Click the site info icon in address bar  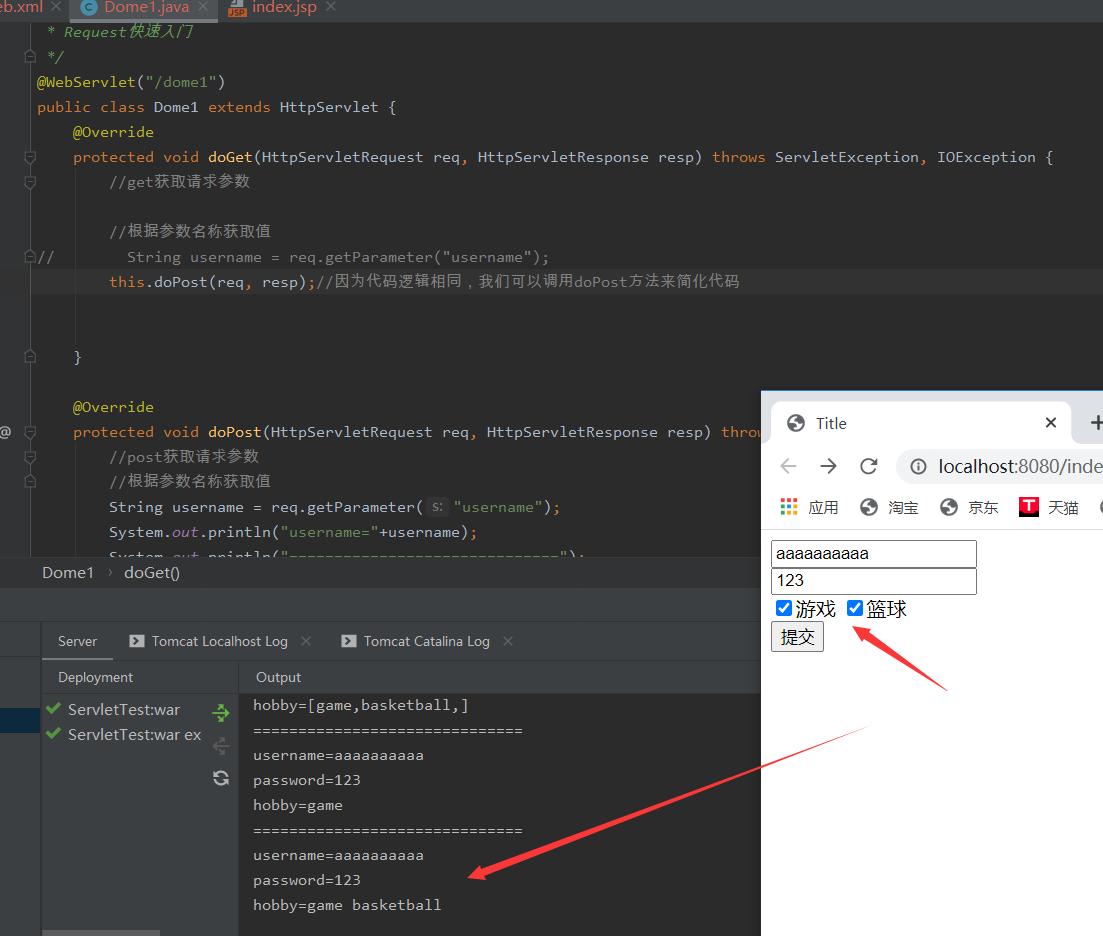918,467
